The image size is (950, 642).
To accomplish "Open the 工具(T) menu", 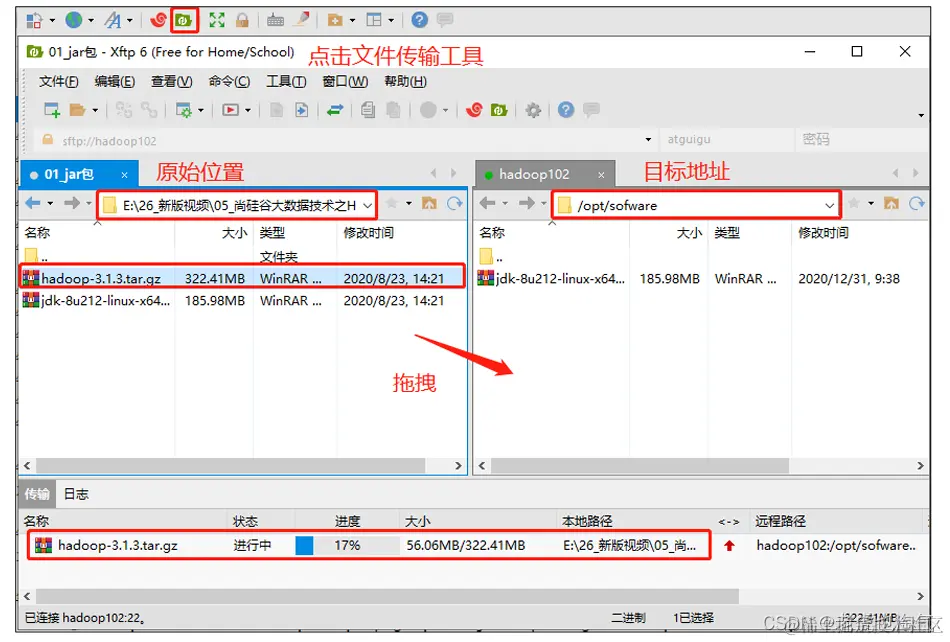I will [x=286, y=81].
